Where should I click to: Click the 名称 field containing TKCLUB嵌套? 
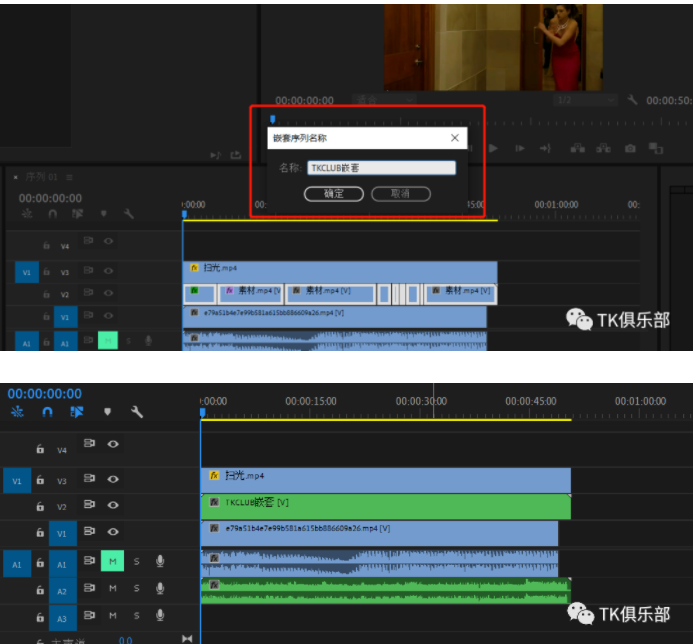[381, 168]
